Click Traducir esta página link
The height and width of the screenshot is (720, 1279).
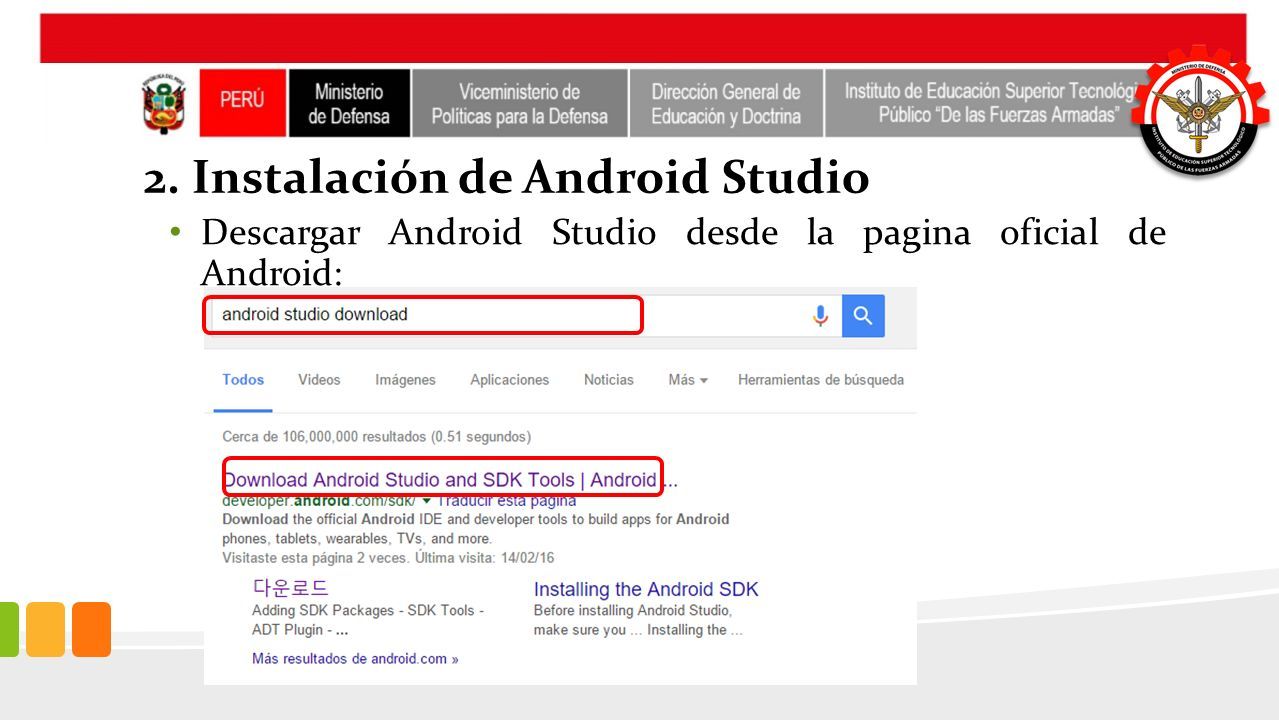(506, 501)
